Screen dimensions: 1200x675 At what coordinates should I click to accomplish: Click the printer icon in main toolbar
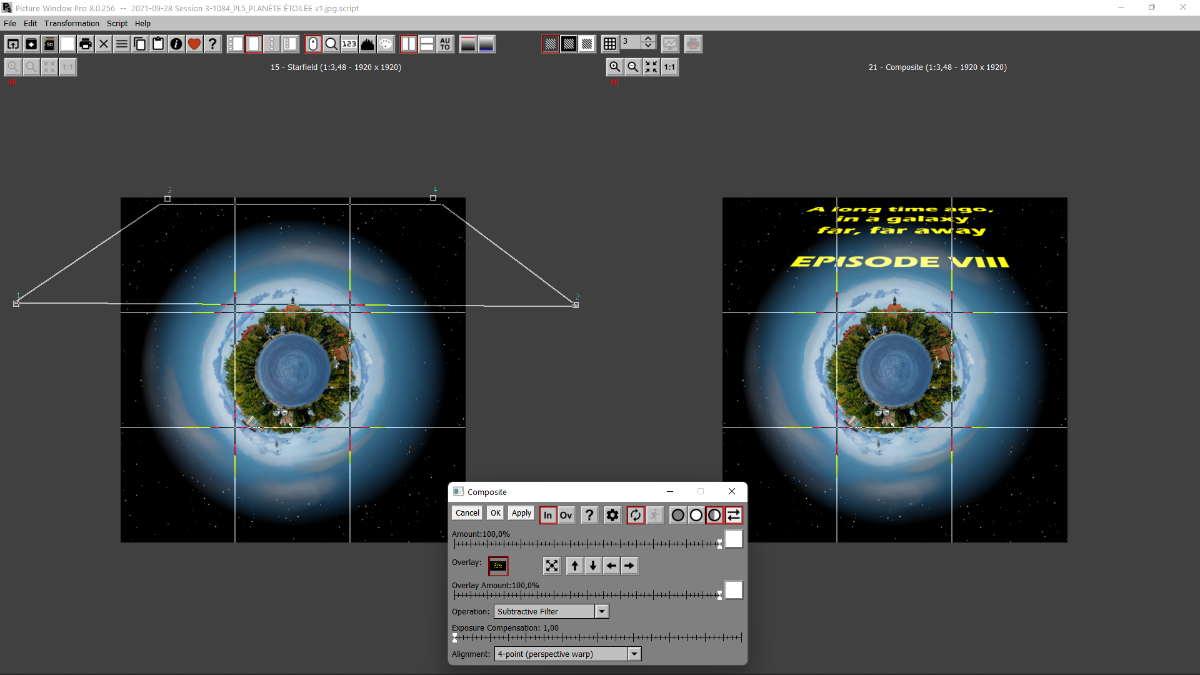pyautogui.click(x=85, y=44)
